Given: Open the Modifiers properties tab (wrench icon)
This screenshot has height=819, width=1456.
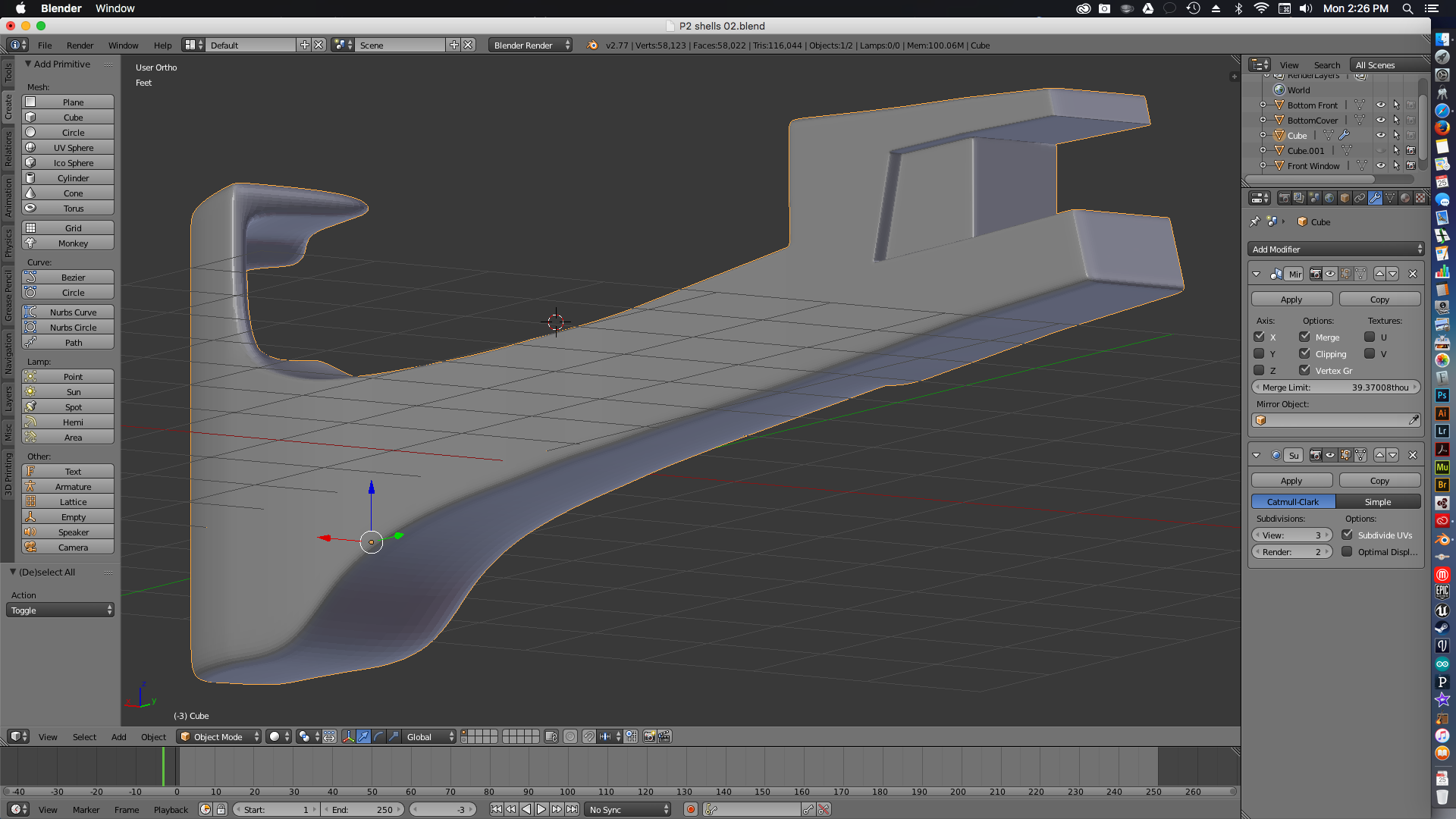Looking at the screenshot, I should (1375, 198).
